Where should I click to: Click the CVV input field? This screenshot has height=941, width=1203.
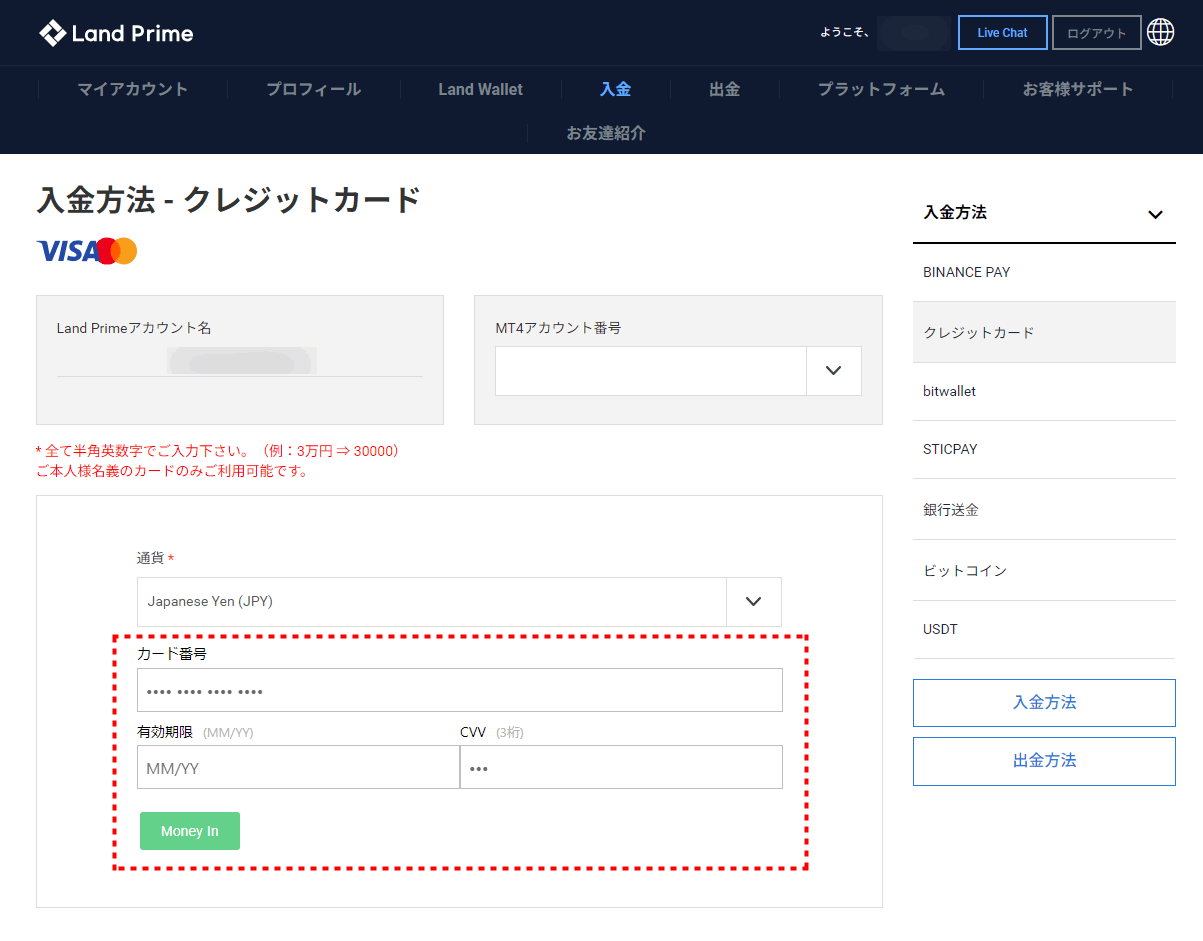click(621, 767)
